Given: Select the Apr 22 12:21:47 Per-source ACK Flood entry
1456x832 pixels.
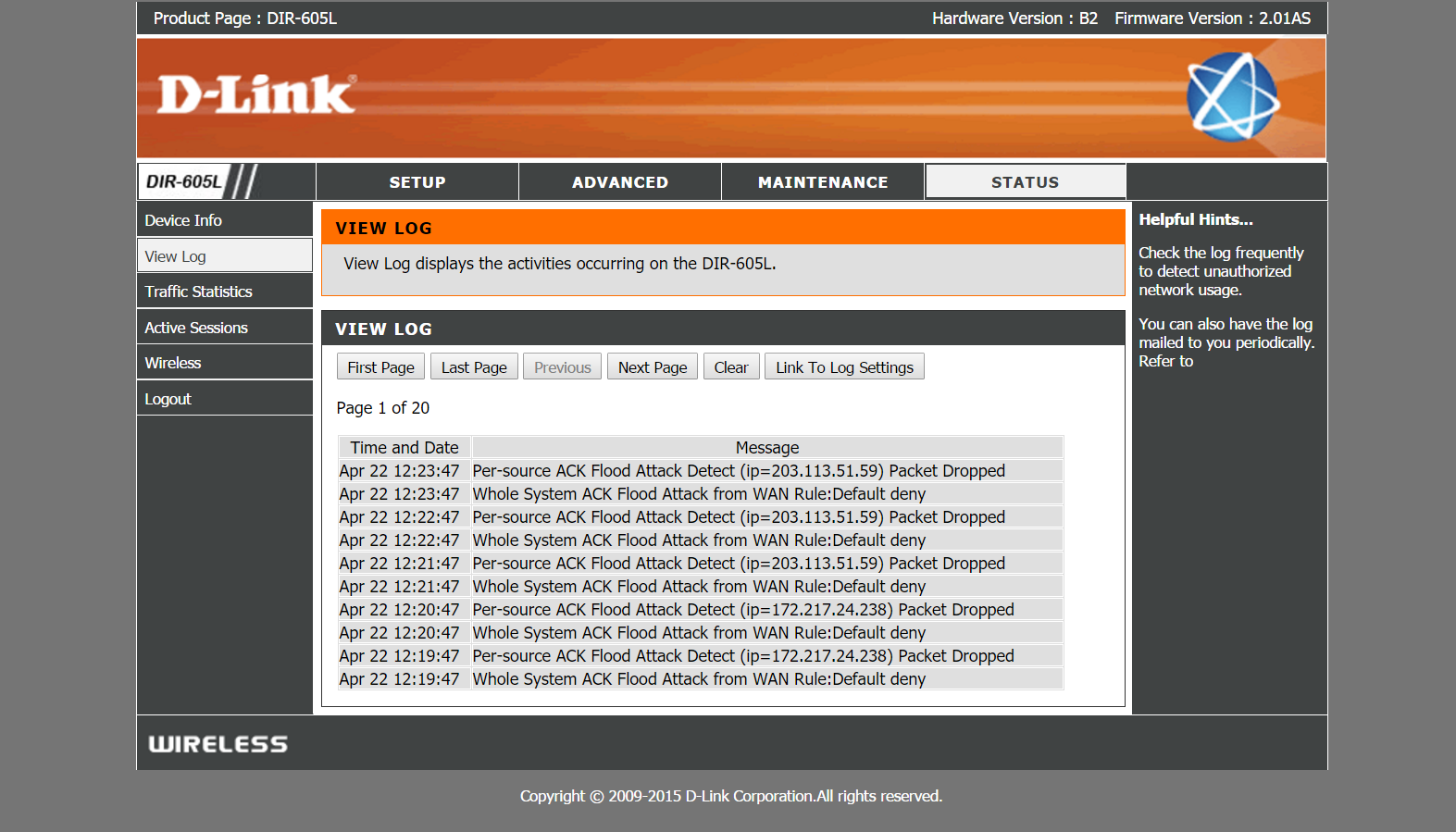Looking at the screenshot, I should (701, 564).
